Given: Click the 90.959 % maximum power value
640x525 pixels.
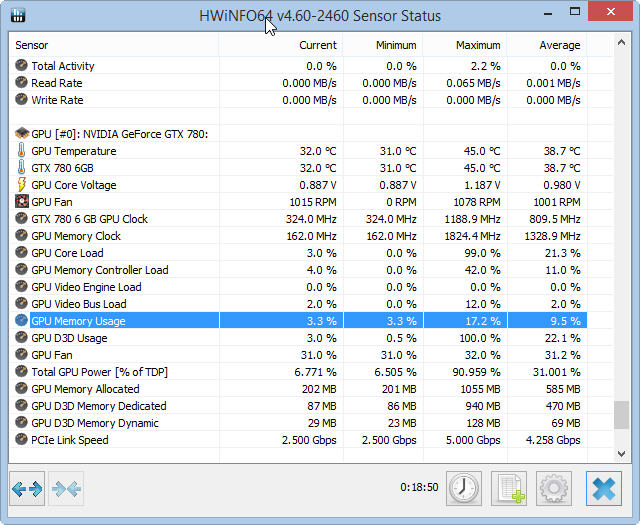Looking at the screenshot, I should [476, 372].
